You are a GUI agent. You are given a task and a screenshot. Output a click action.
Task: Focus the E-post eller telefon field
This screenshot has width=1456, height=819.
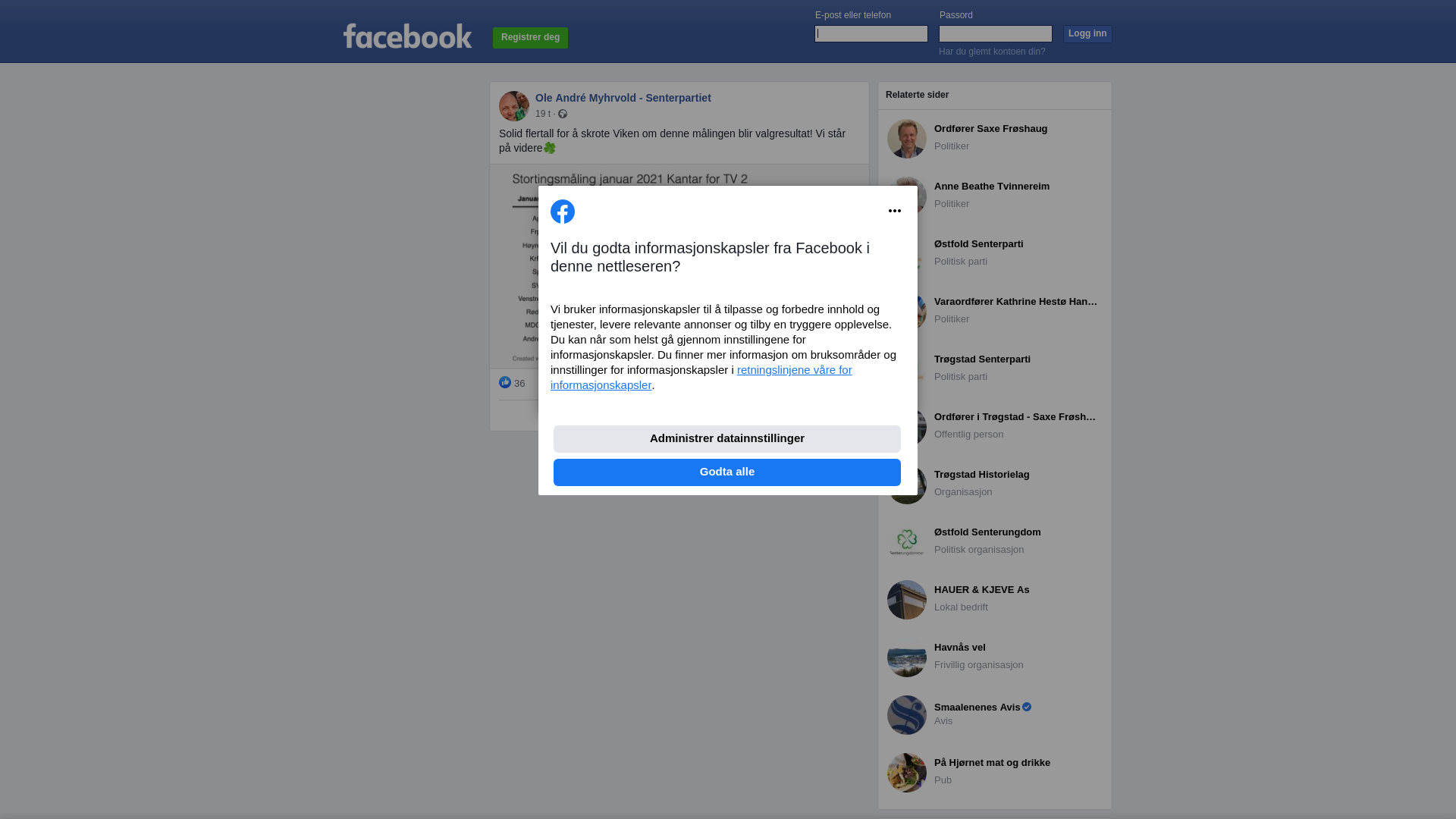pos(871,33)
